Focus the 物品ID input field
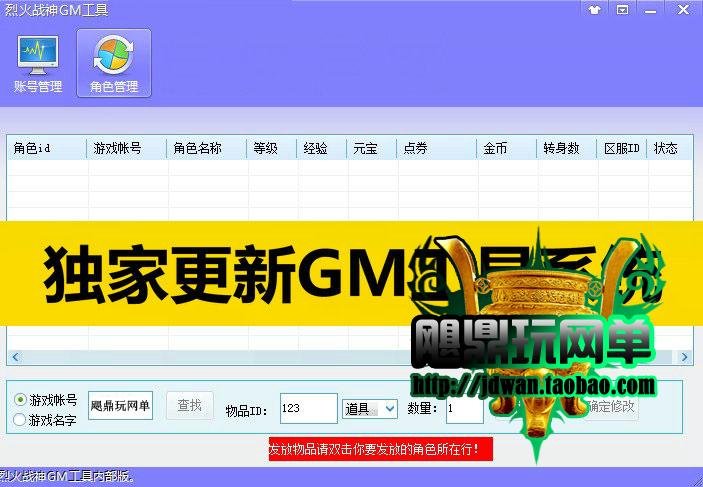The height and width of the screenshot is (487, 703). (308, 408)
